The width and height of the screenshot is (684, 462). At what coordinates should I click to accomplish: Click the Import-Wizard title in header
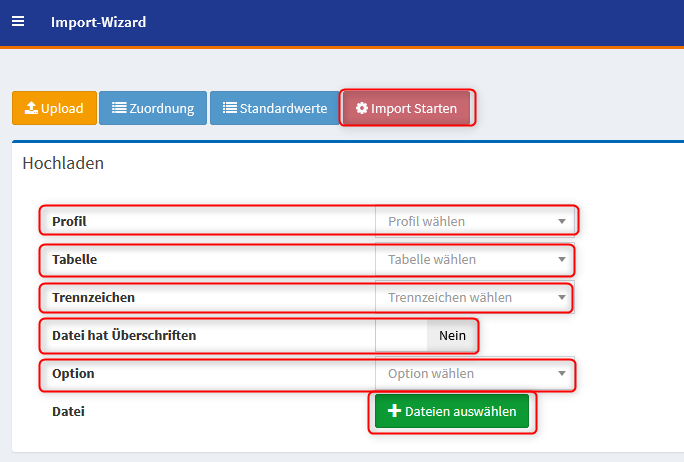tap(98, 22)
